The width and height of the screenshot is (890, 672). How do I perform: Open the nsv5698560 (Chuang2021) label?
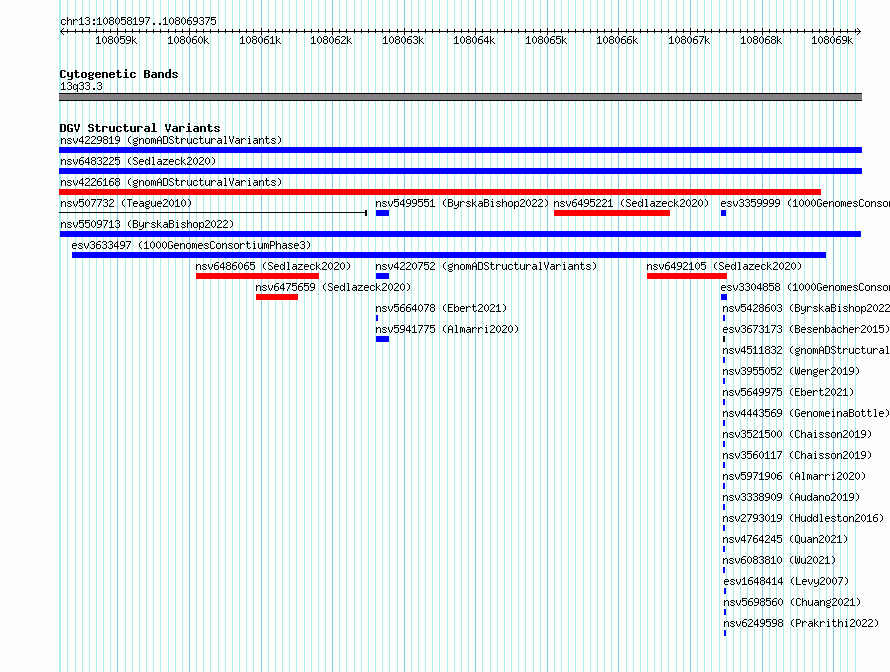(x=792, y=602)
